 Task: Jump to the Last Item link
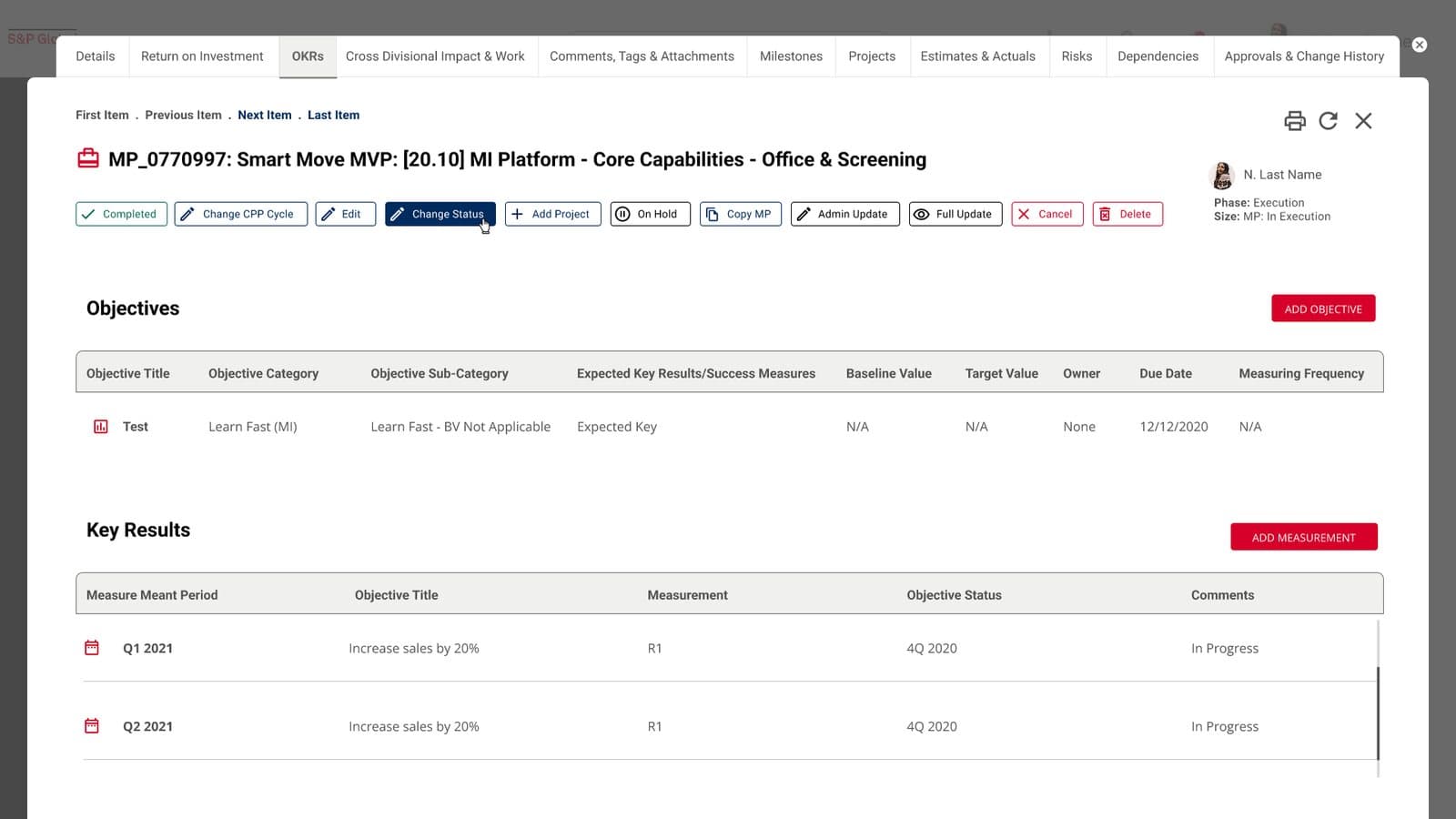(x=333, y=115)
